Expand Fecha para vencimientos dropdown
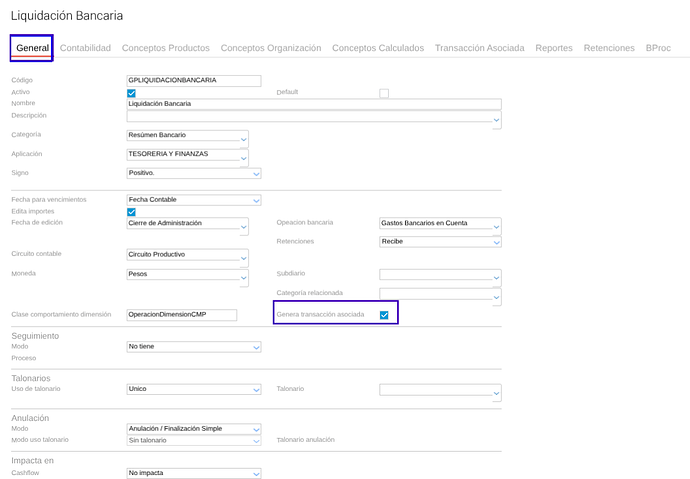Screen dimensions: 690x479 194,200
